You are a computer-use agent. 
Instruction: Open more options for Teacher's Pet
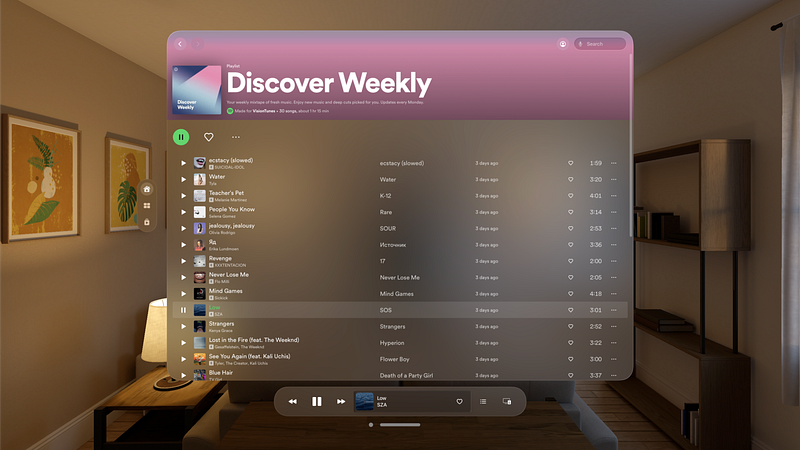(x=614, y=196)
